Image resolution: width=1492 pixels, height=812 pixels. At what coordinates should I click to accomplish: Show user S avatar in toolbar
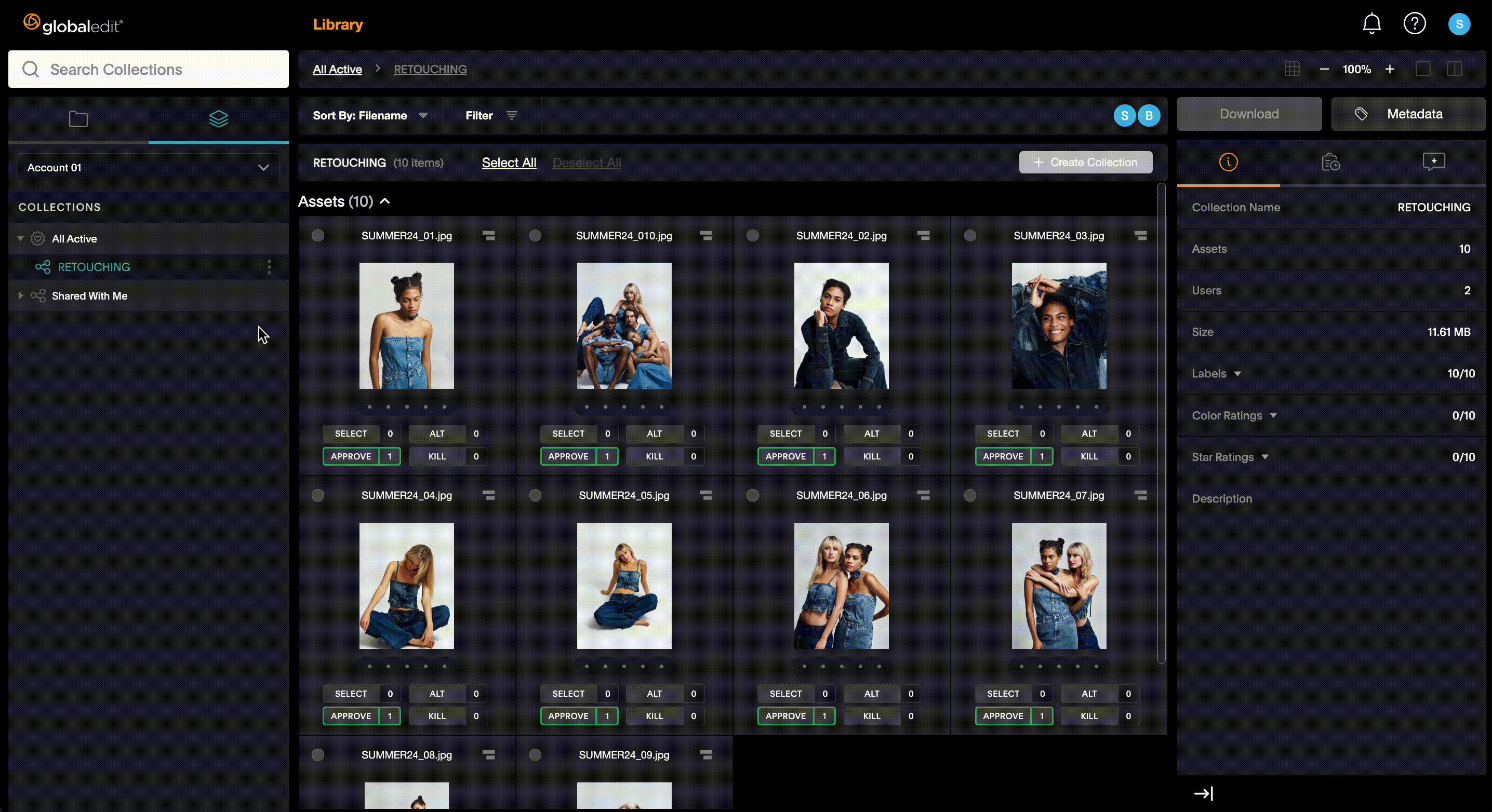pos(1124,115)
